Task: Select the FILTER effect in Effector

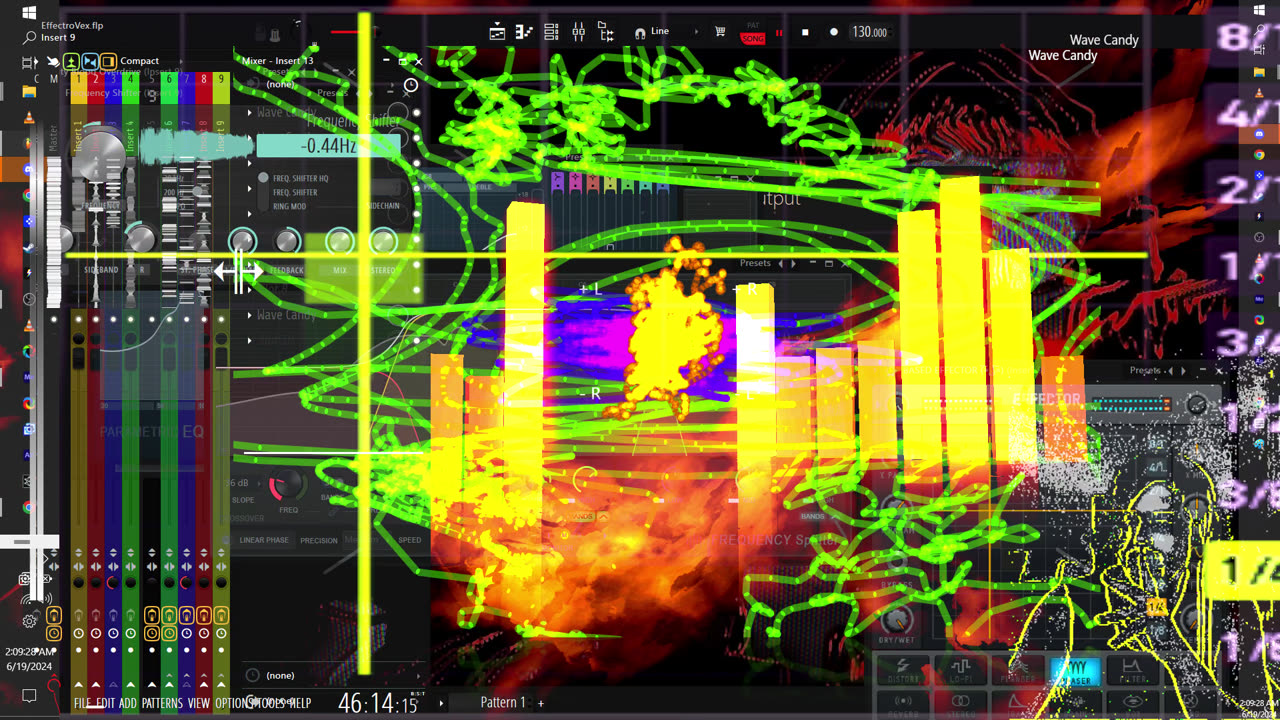Action: point(1132,669)
